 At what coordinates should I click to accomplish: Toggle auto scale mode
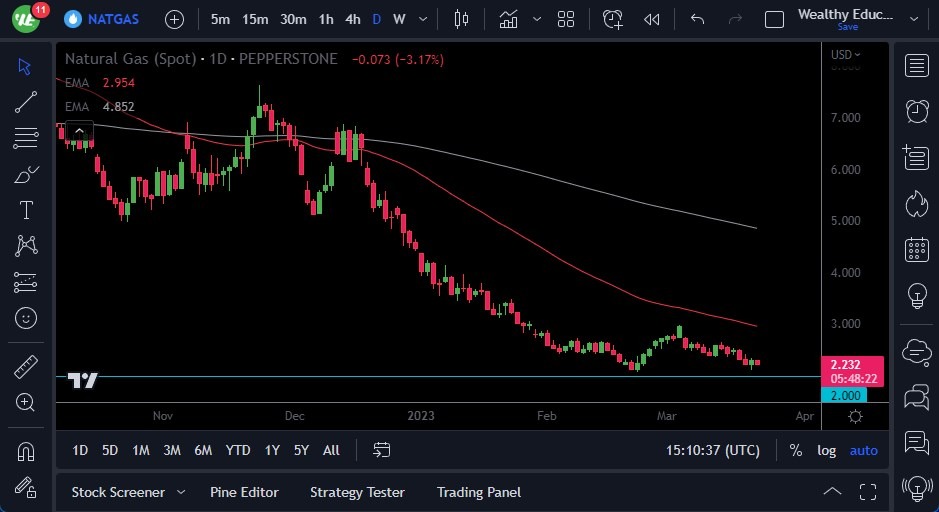864,450
